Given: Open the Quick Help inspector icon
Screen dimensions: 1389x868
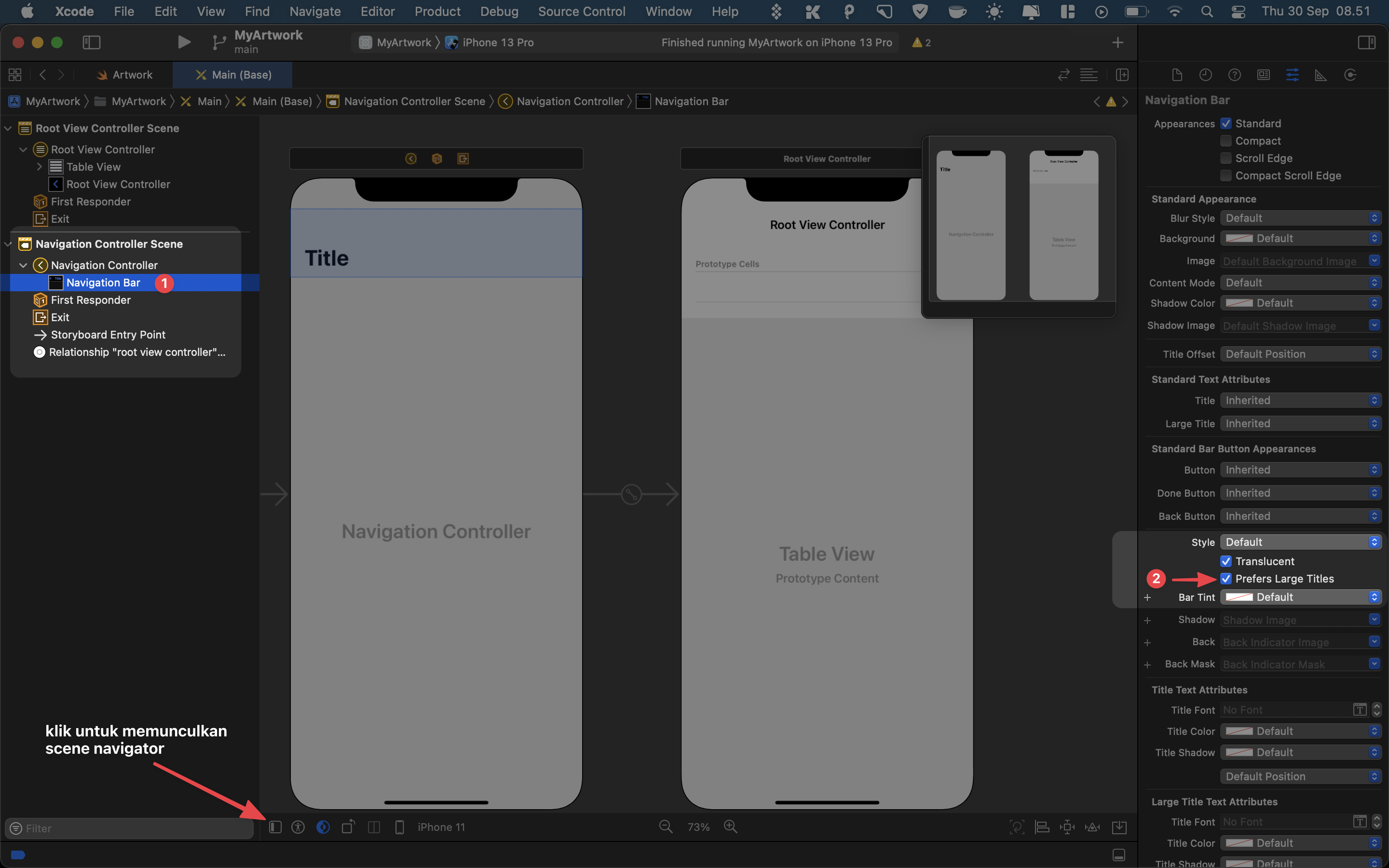Looking at the screenshot, I should tap(1235, 75).
